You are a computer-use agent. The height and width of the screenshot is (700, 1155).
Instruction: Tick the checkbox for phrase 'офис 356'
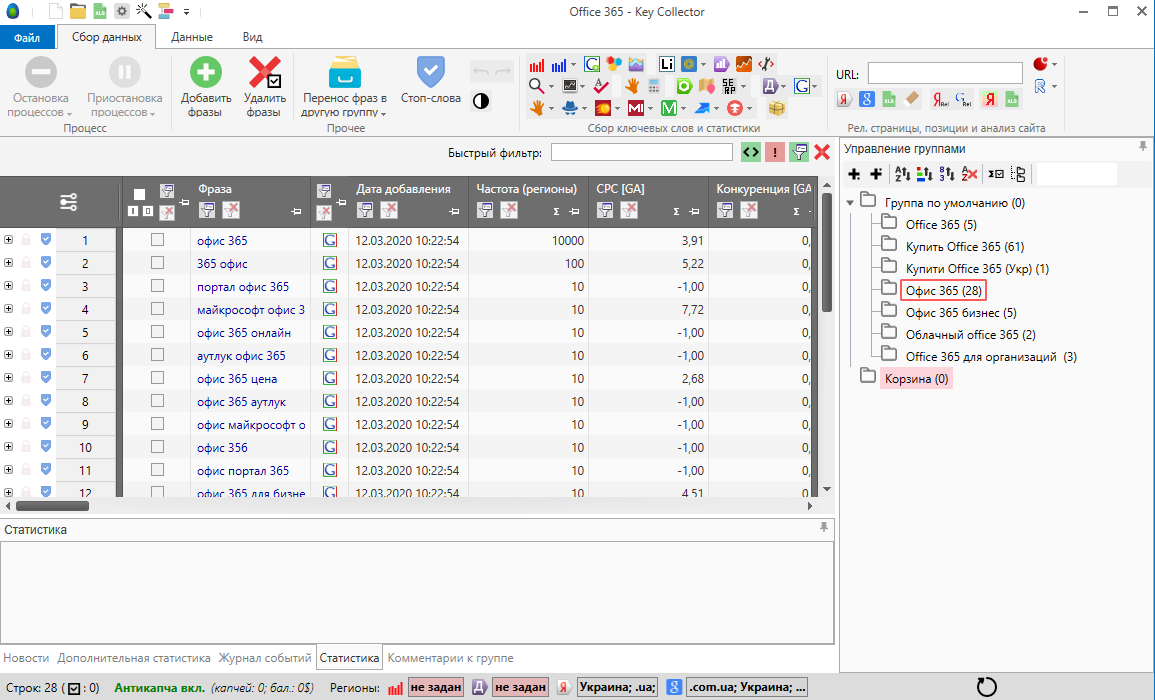click(x=157, y=447)
